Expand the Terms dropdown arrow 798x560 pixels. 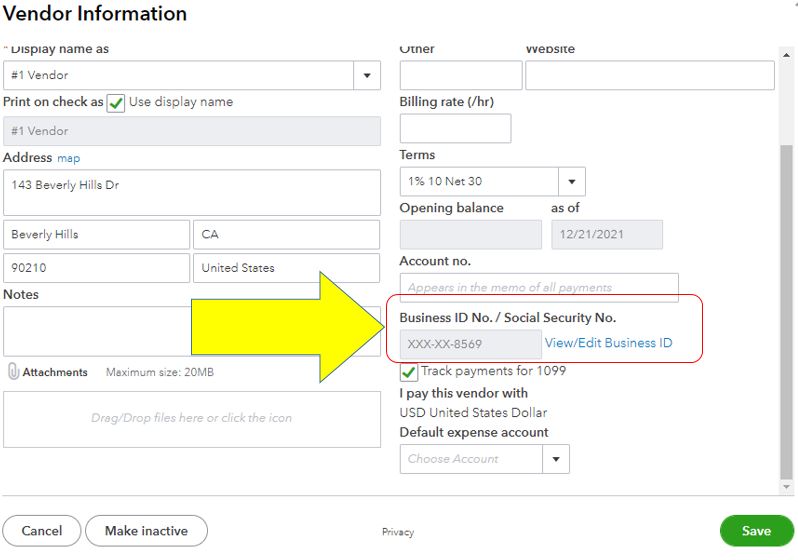pyautogui.click(x=572, y=182)
